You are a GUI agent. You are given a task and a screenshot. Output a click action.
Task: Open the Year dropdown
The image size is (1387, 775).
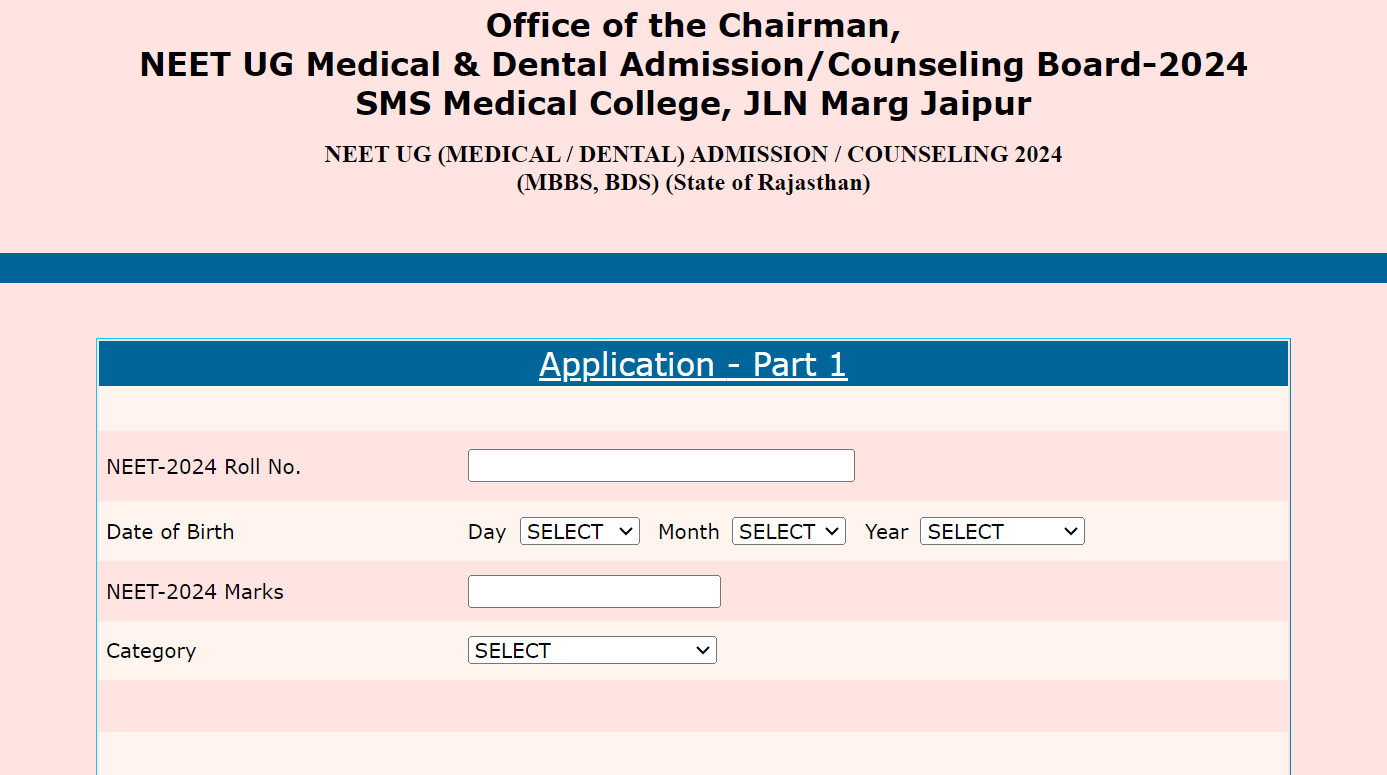1001,532
